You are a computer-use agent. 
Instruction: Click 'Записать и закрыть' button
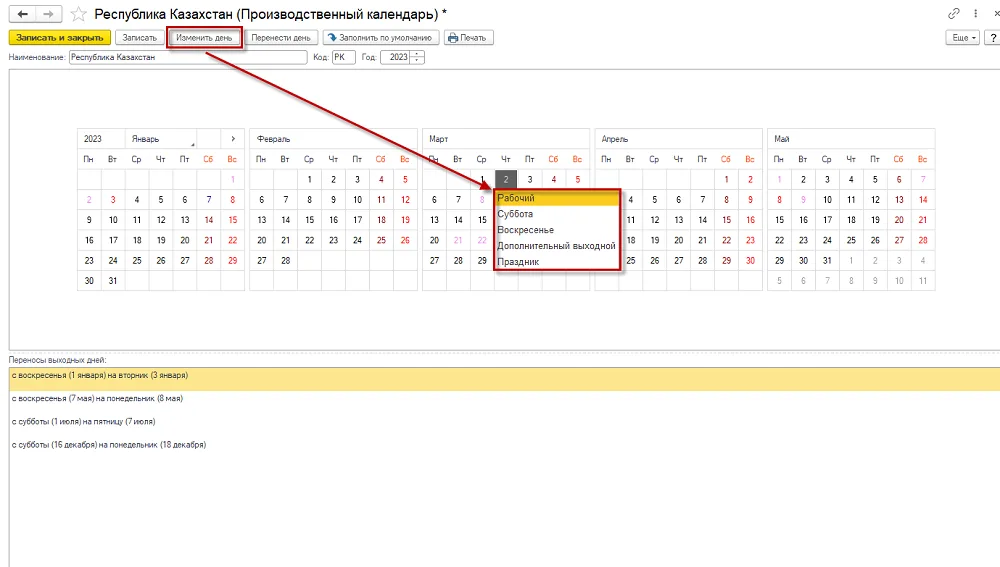pyautogui.click(x=60, y=38)
